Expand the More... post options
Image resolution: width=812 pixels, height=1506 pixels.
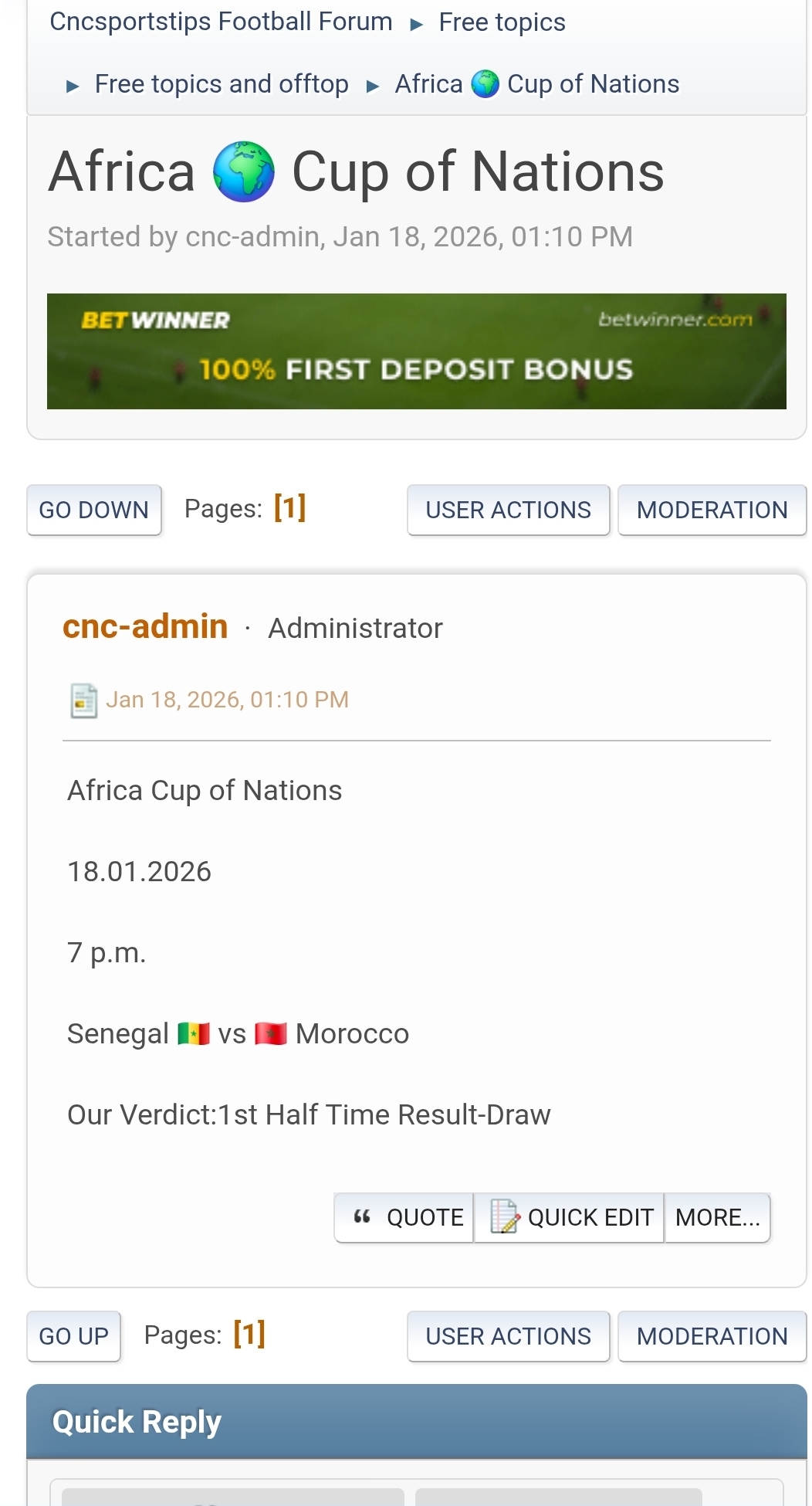[x=717, y=1218]
